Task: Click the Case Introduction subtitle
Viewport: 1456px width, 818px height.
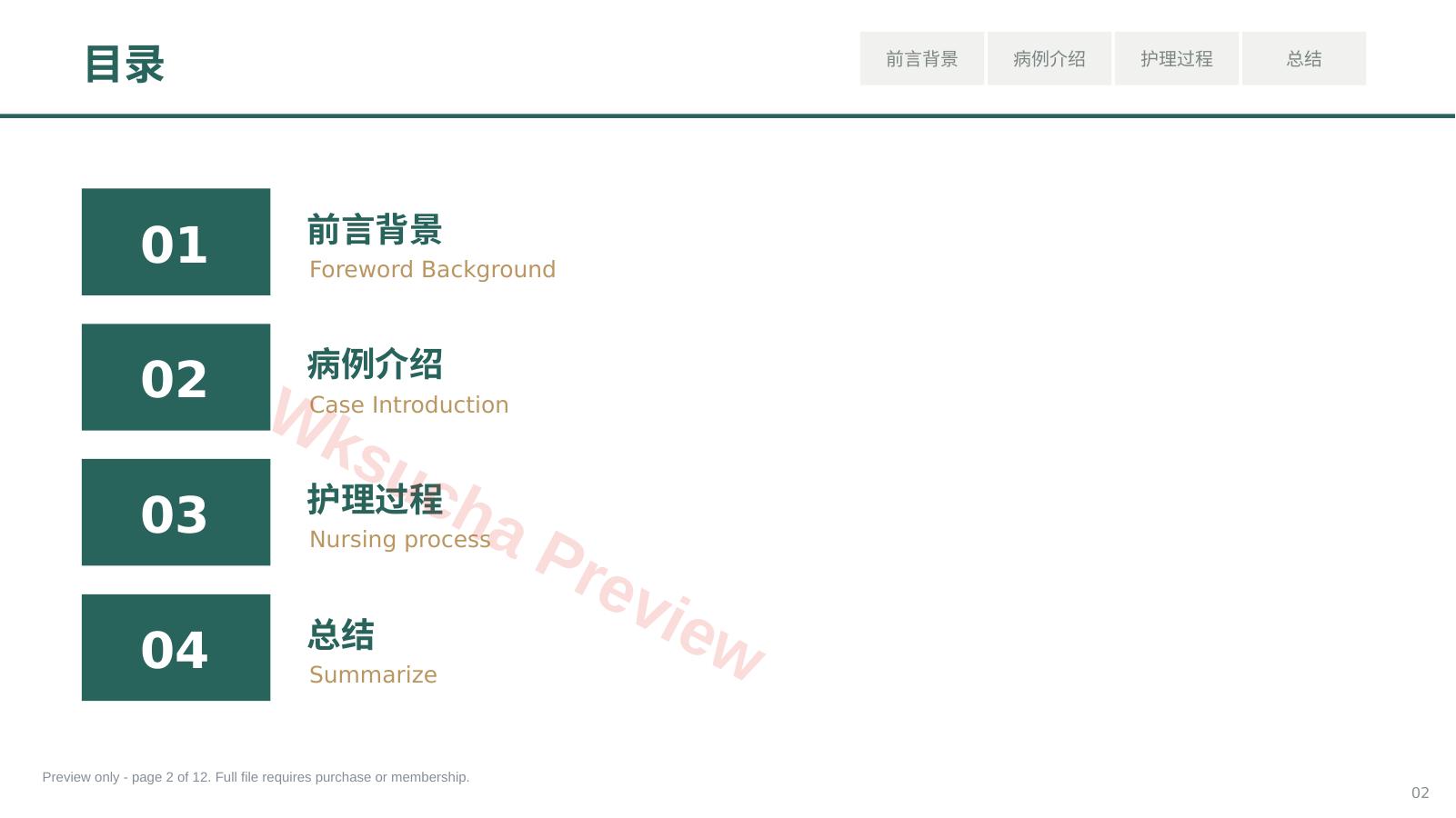Action: pyautogui.click(x=409, y=405)
